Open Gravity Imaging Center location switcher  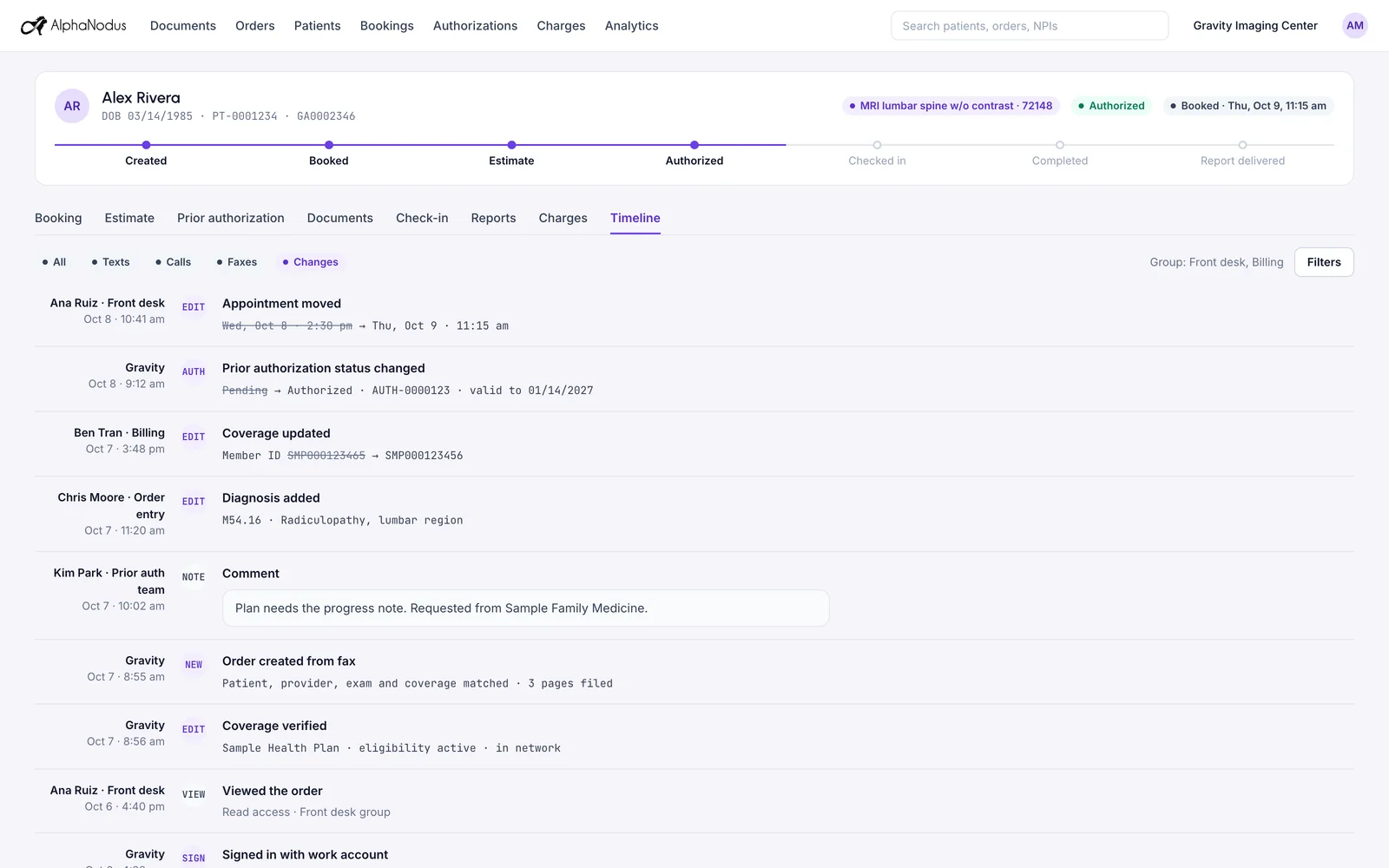(1255, 25)
